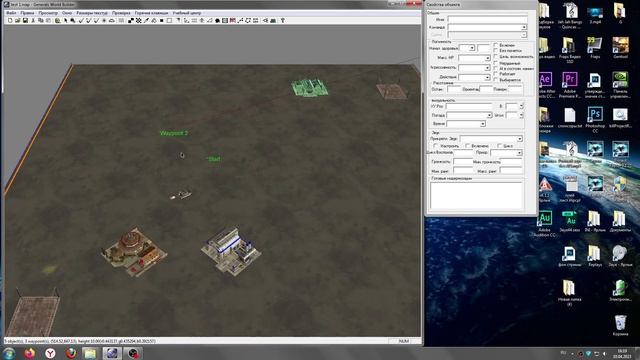The image size is (640, 360).
Task: Click the Готовые модернизации list box
Action: (476, 196)
